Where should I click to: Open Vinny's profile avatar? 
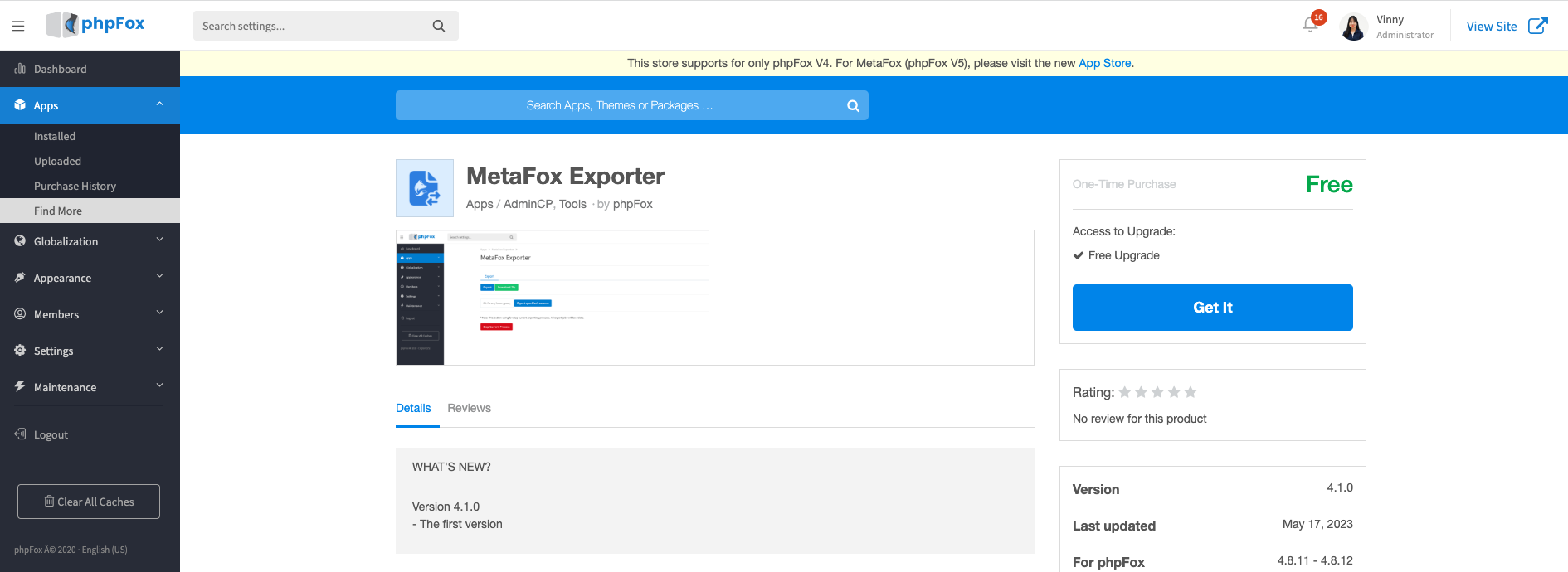click(x=1354, y=27)
